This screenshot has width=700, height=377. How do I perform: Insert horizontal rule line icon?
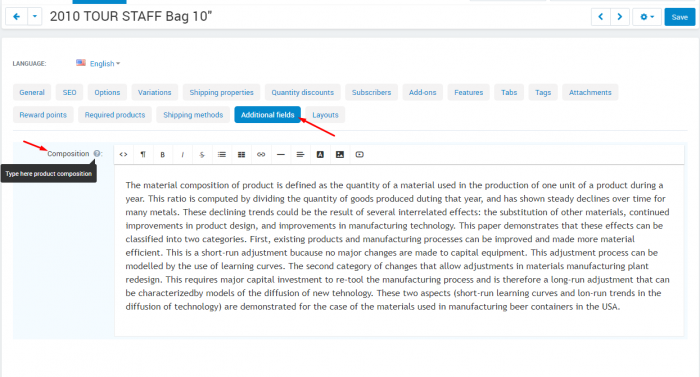click(281, 155)
